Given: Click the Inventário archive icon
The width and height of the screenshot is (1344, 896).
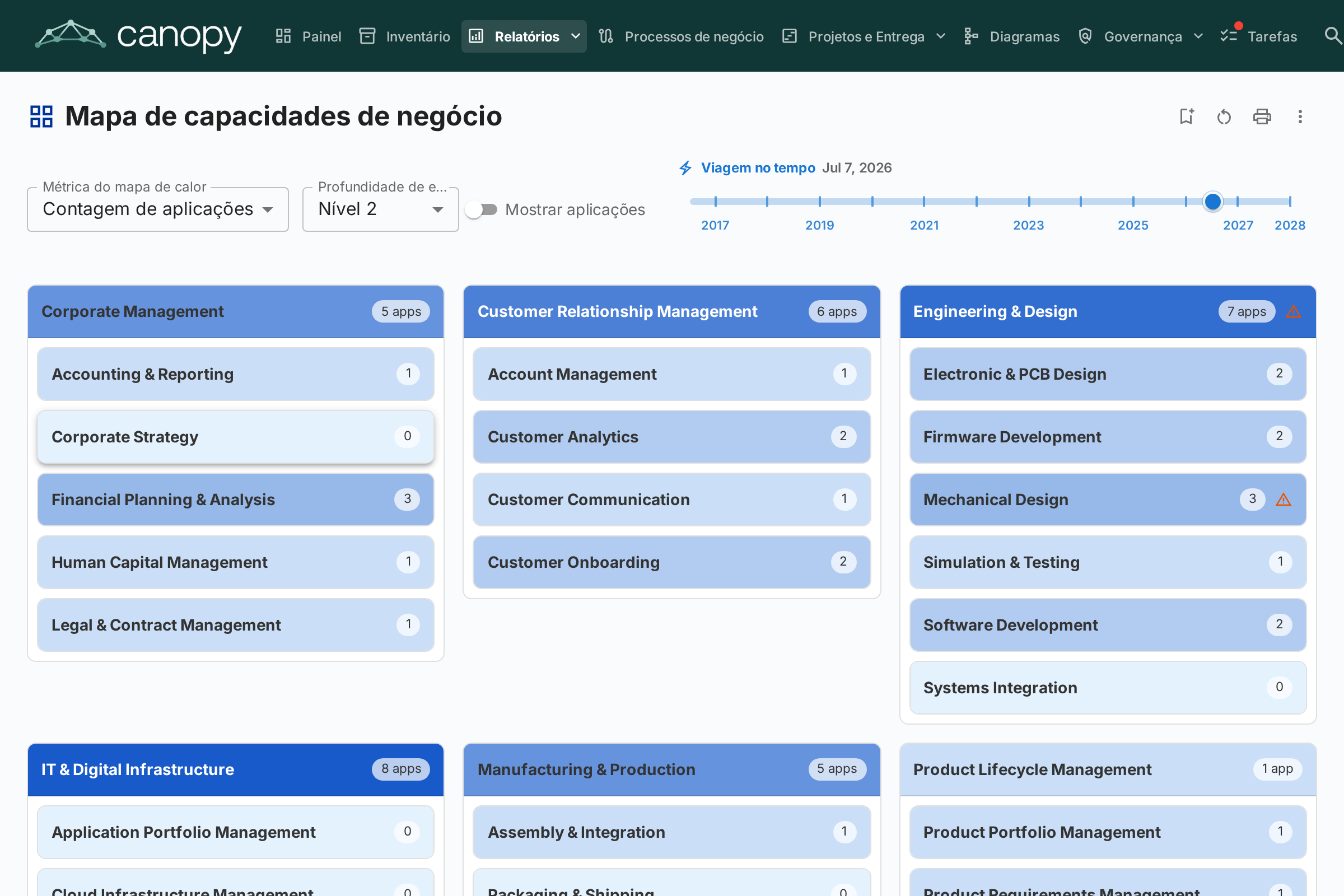Looking at the screenshot, I should coord(367,36).
